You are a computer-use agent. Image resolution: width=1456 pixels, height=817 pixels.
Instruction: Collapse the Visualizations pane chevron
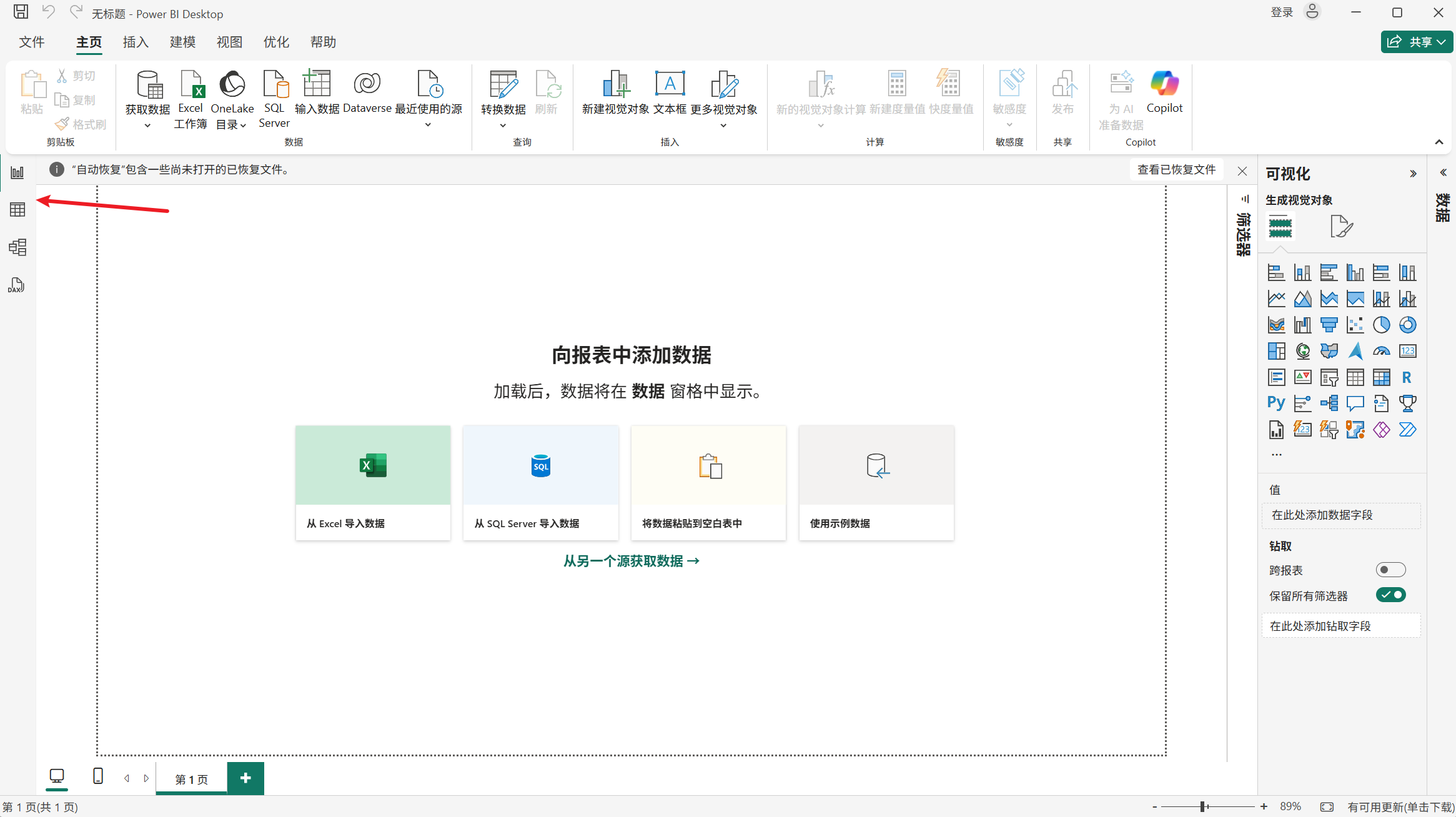1413,174
